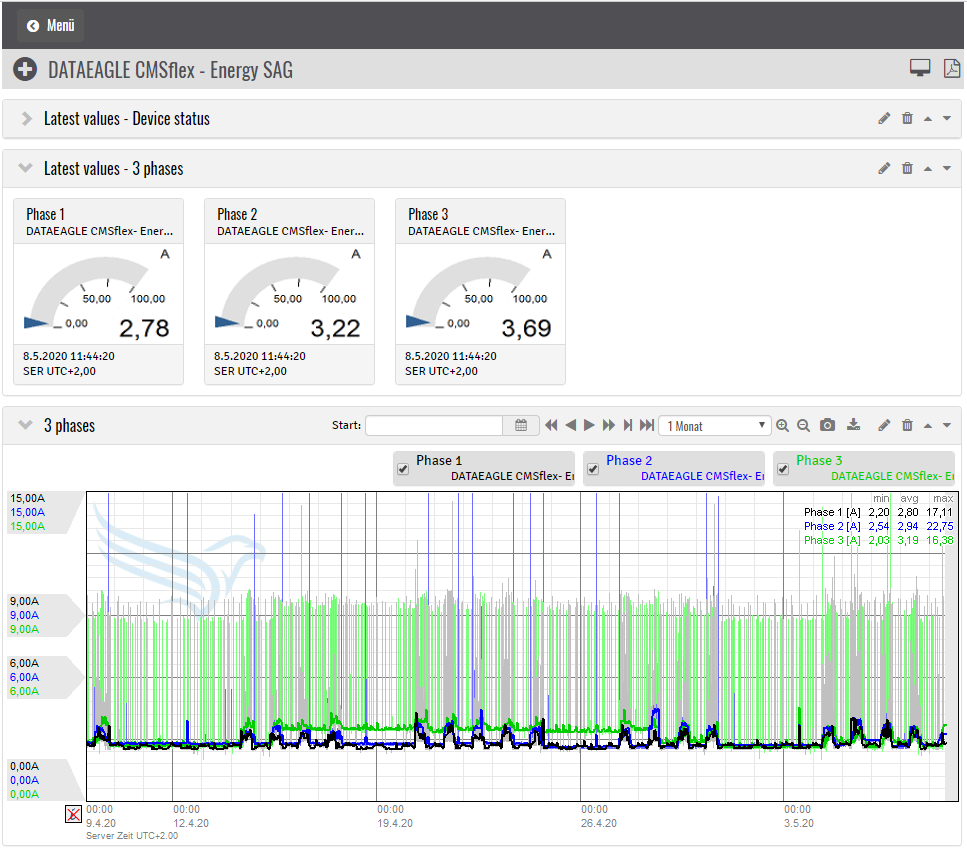Delete the Latest values - 3 phases panel
This screenshot has height=852, width=967.
[x=907, y=168]
